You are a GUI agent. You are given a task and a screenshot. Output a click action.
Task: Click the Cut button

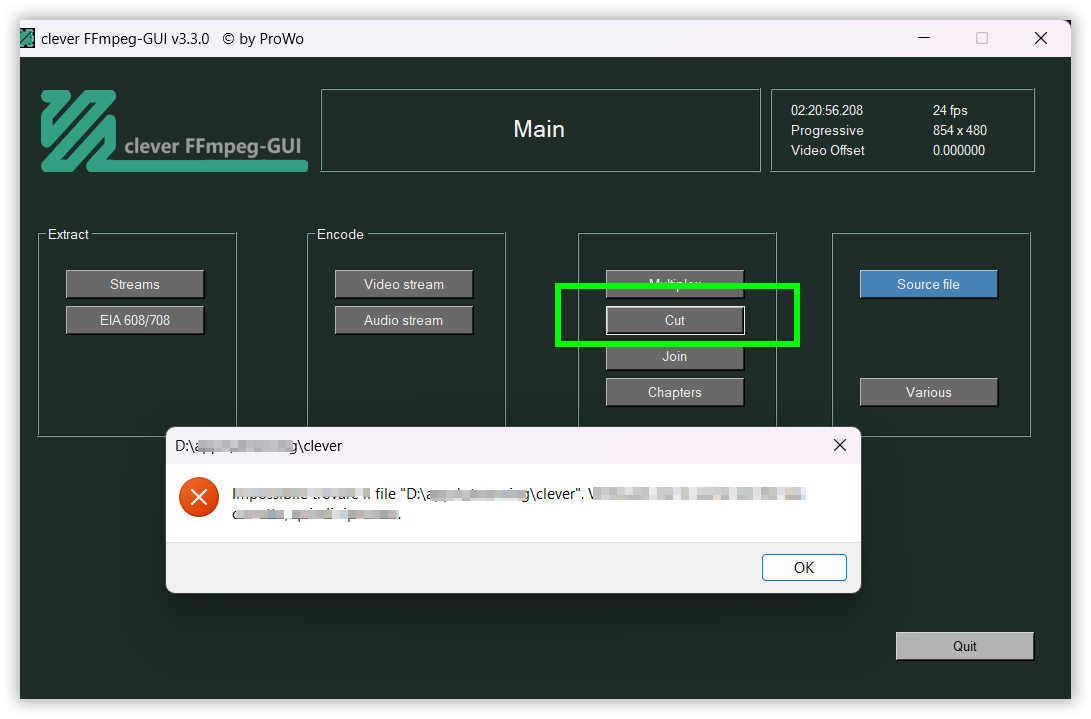(675, 320)
